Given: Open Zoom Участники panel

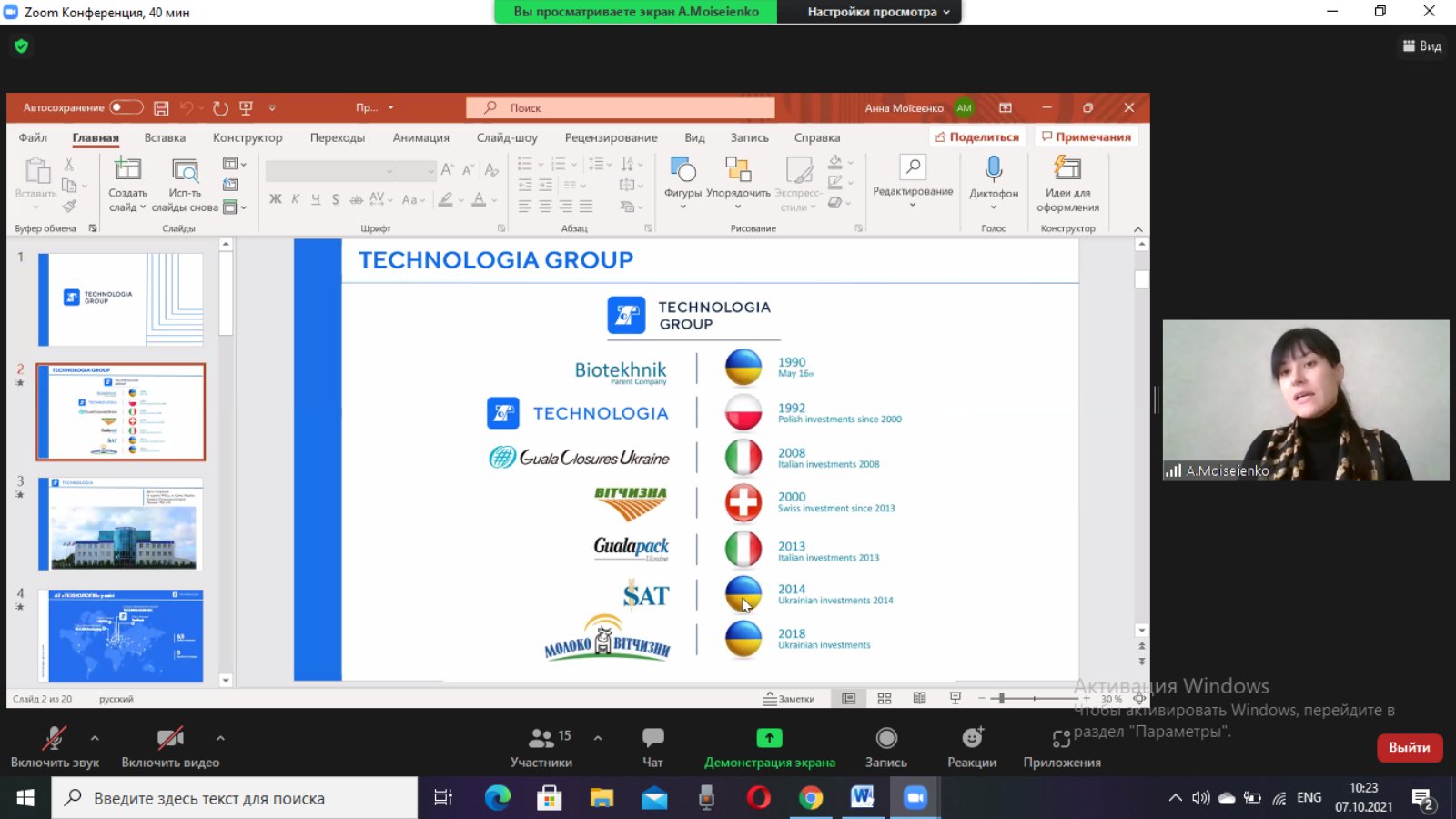Looking at the screenshot, I should 542,747.
